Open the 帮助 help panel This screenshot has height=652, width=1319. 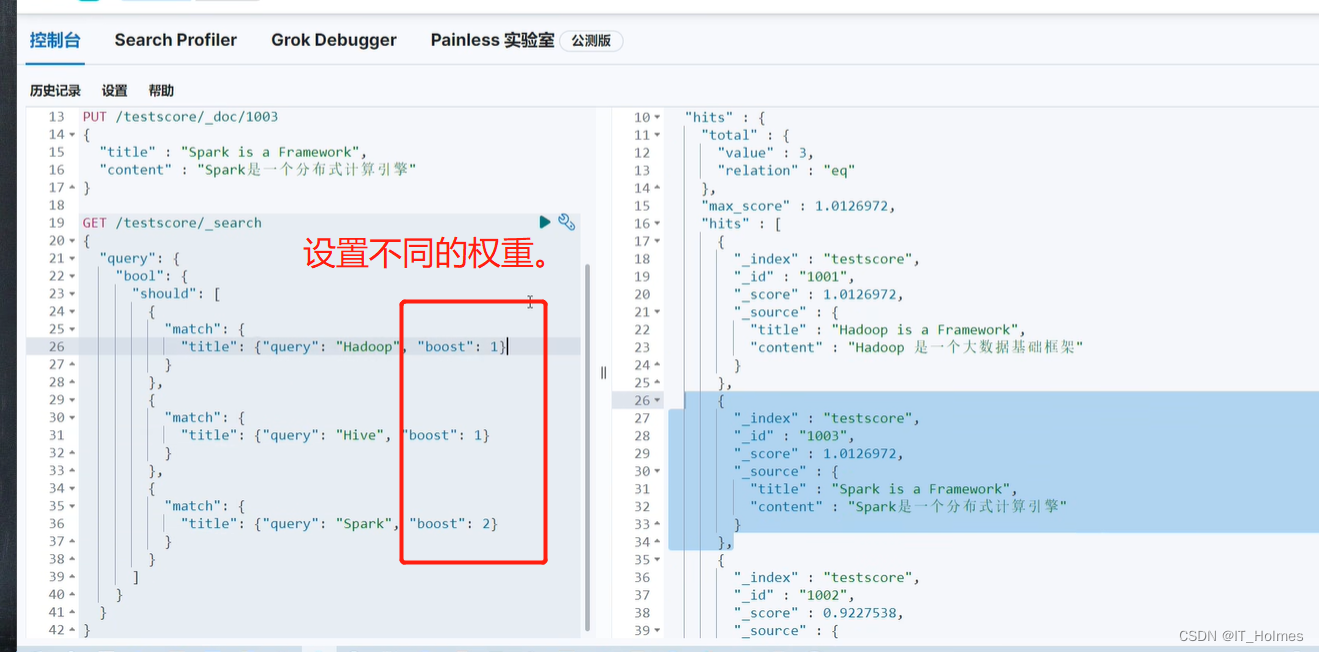coord(161,90)
